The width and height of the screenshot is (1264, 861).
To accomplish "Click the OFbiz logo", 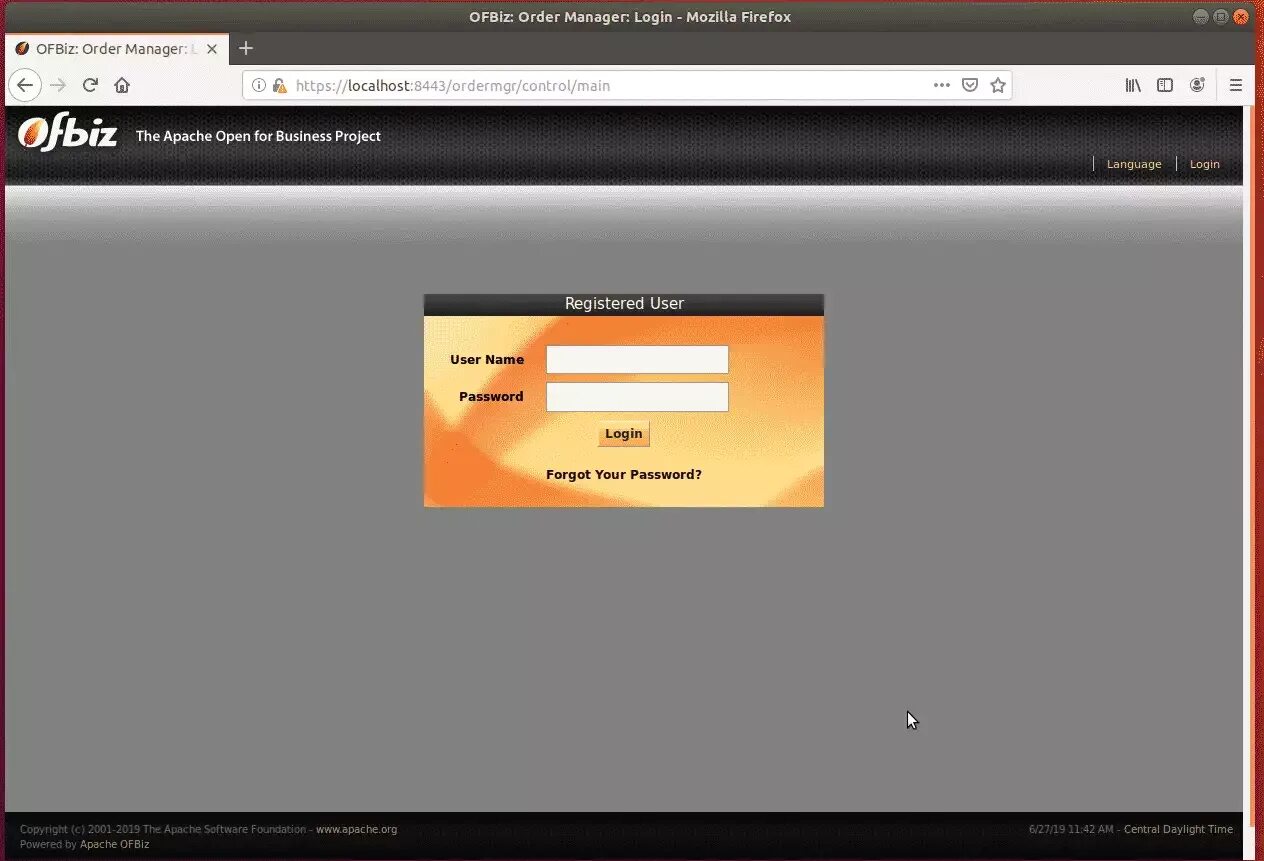I will click(66, 133).
